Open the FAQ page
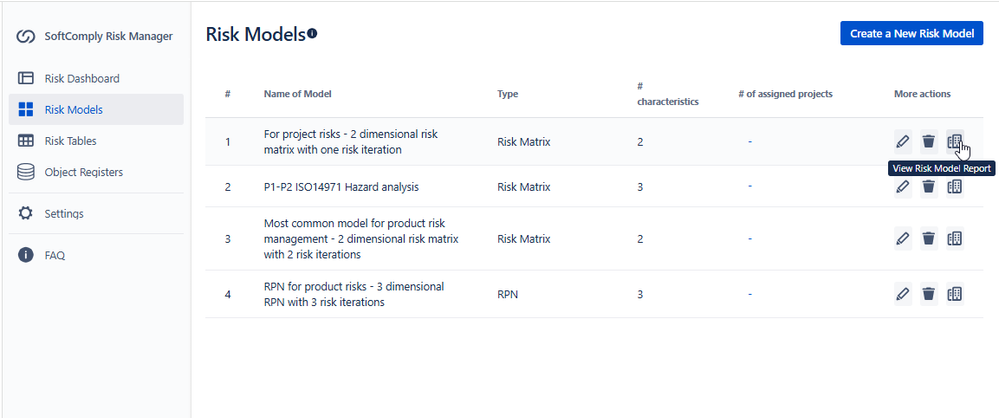 tap(54, 255)
